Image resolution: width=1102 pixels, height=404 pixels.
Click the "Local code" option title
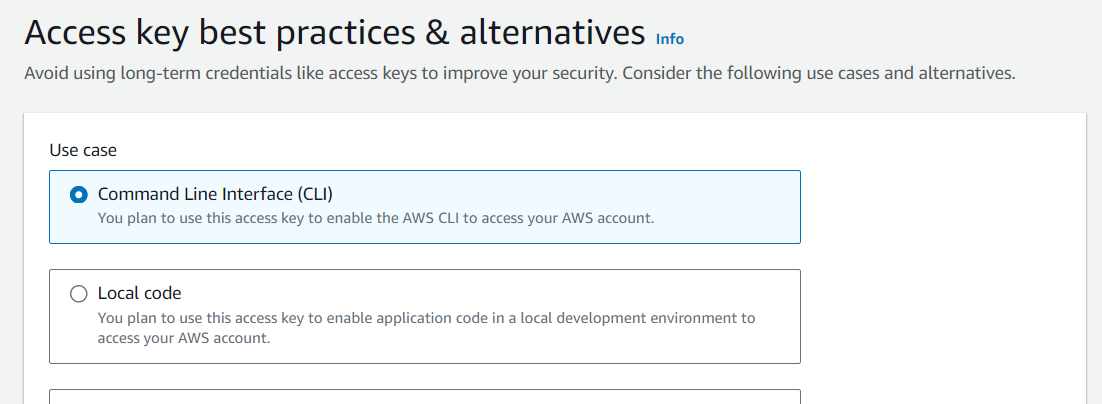pyautogui.click(x=139, y=293)
